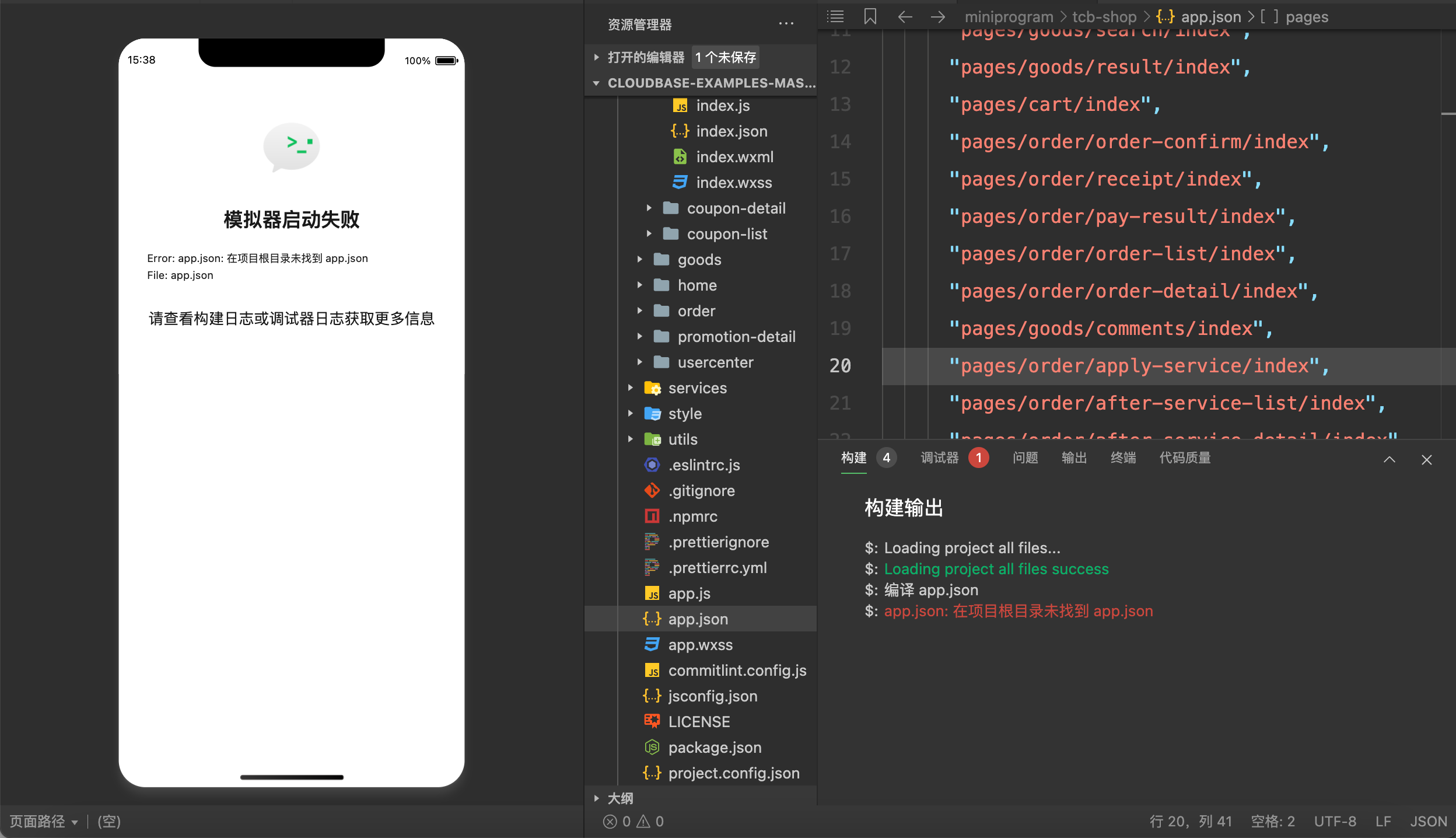Click the commitlint.config.js JS icon
Viewport: 1456px width, 838px height.
(x=652, y=671)
